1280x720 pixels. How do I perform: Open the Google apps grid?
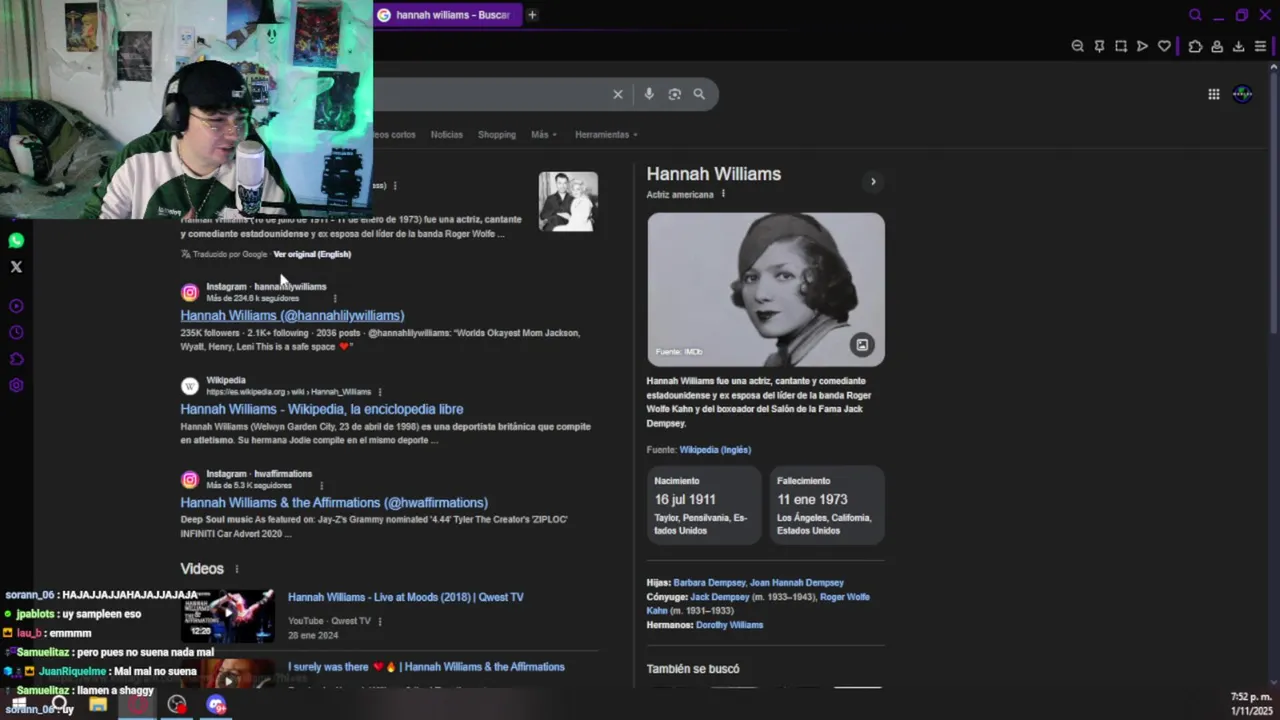1213,94
